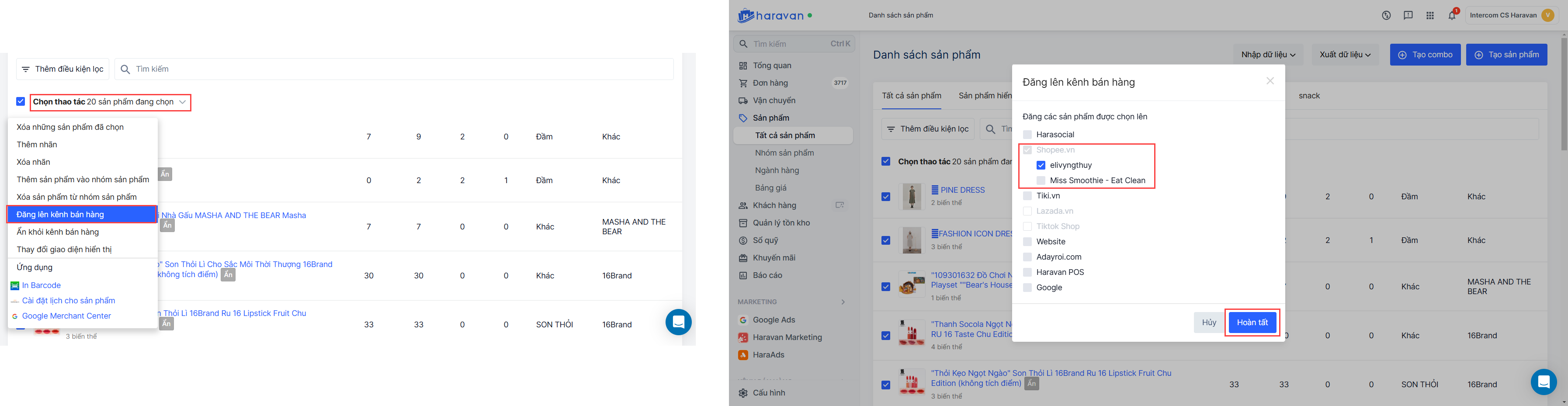Image resolution: width=1568 pixels, height=406 pixels.
Task: Focus the sidebar Tìm kiếm Ctrl K box
Action: [794, 44]
